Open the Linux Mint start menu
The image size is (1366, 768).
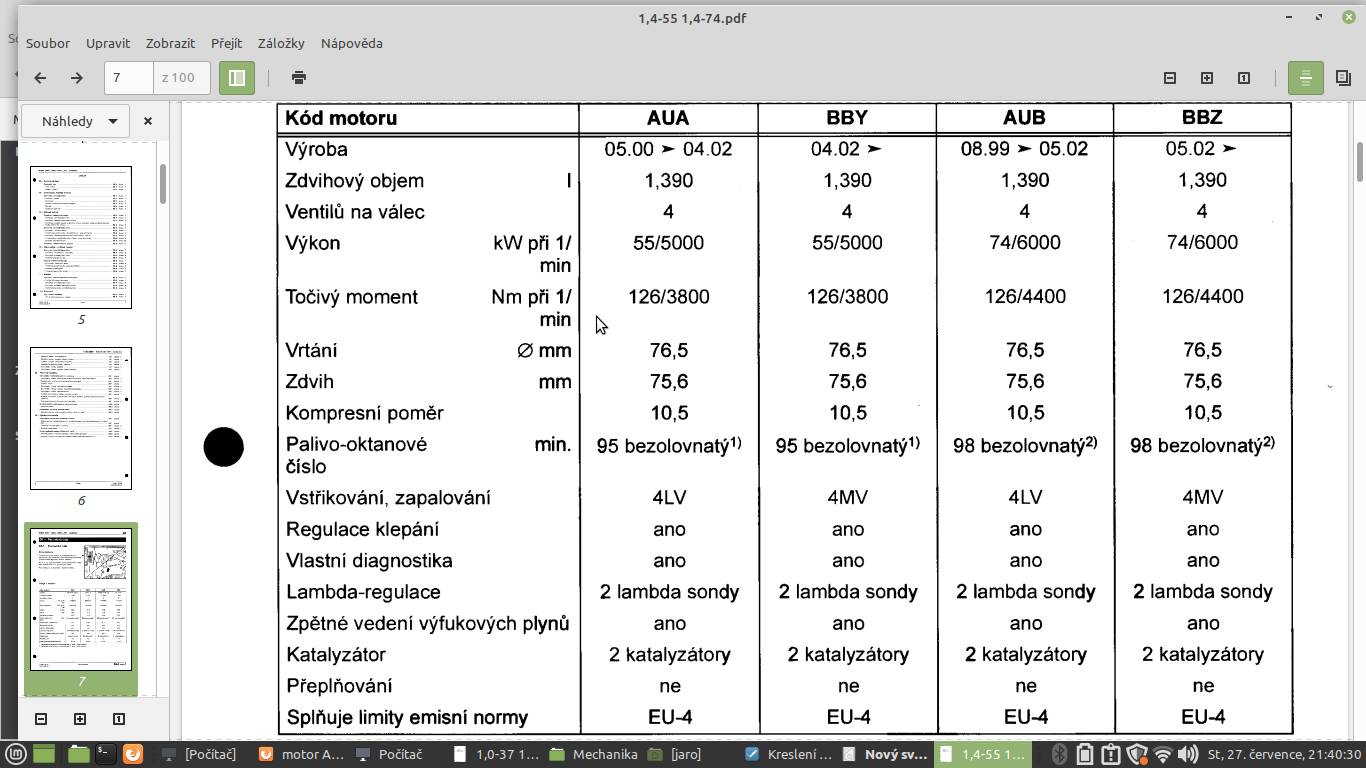coord(16,754)
